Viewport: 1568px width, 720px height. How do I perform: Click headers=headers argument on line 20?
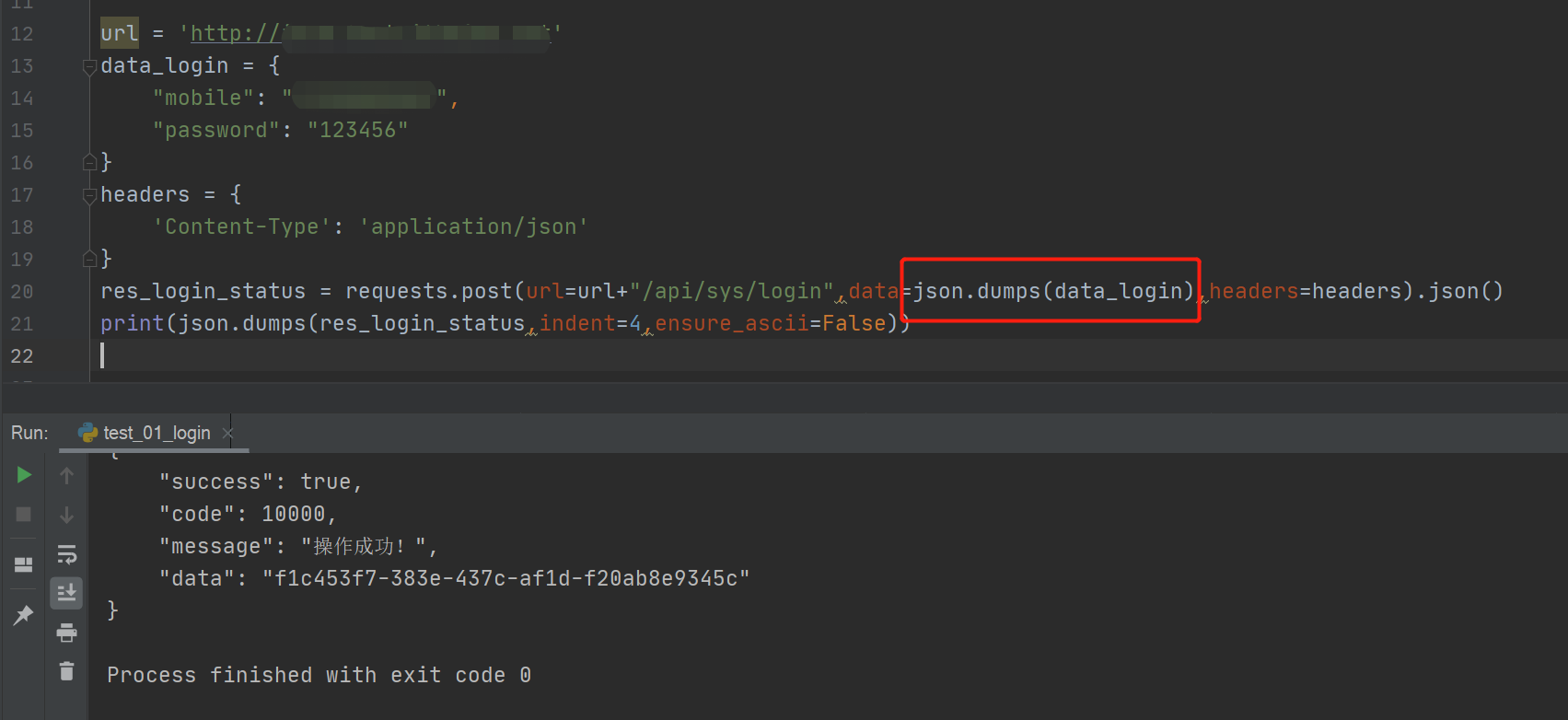1306,292
